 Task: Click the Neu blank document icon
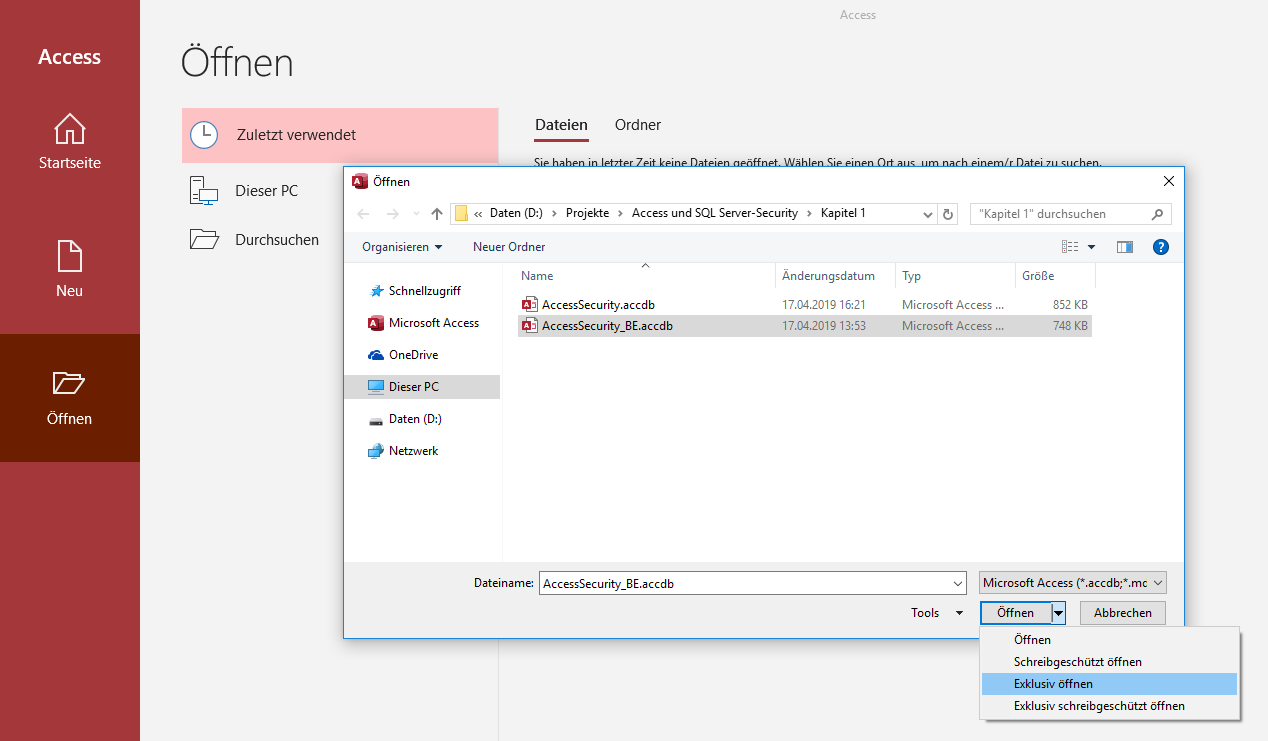69,256
